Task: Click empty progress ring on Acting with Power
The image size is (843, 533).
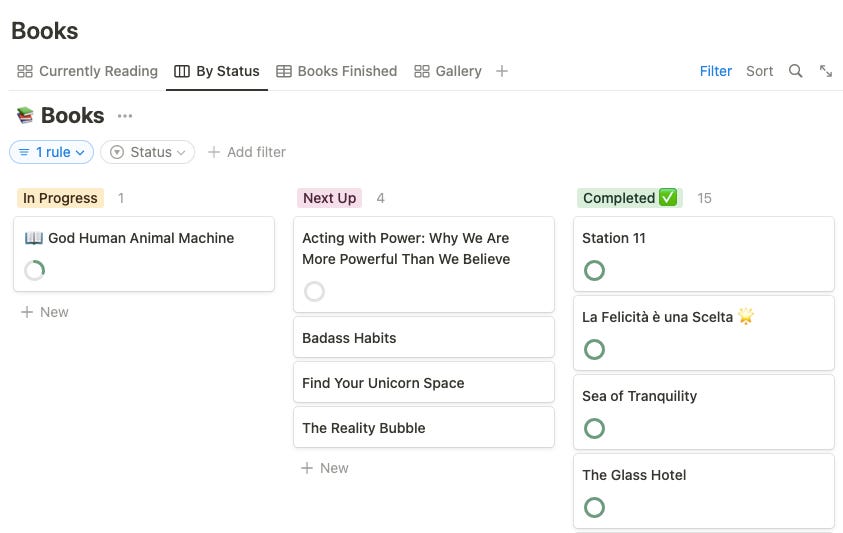Action: [315, 292]
